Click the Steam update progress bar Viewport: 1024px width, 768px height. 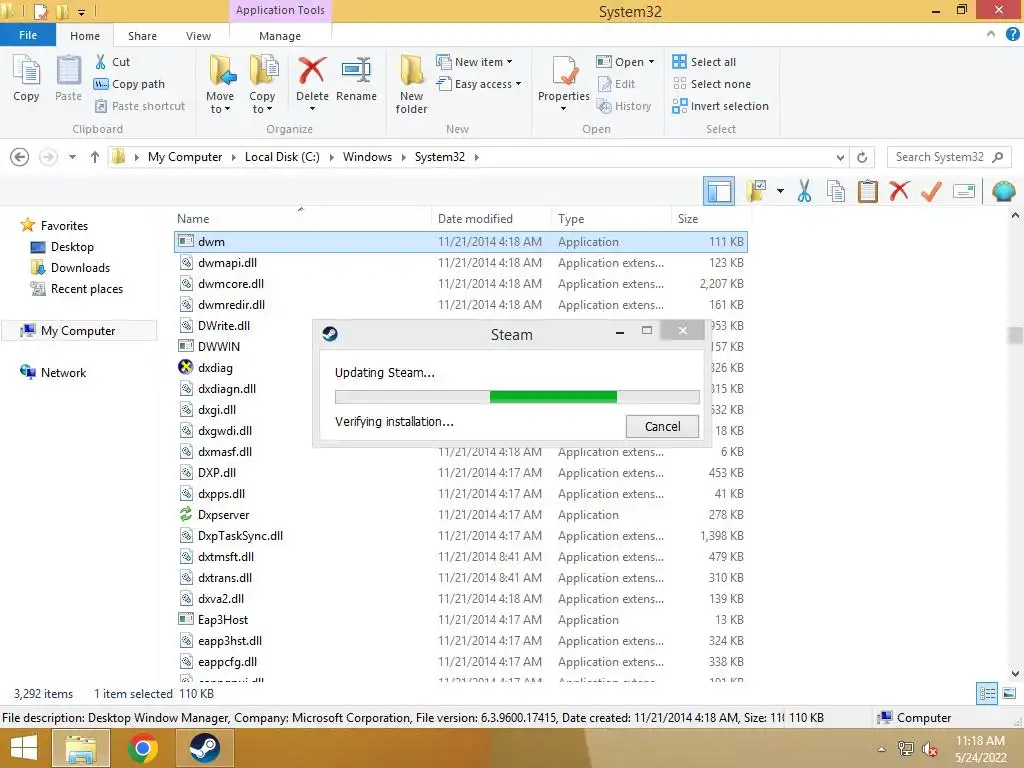click(517, 396)
